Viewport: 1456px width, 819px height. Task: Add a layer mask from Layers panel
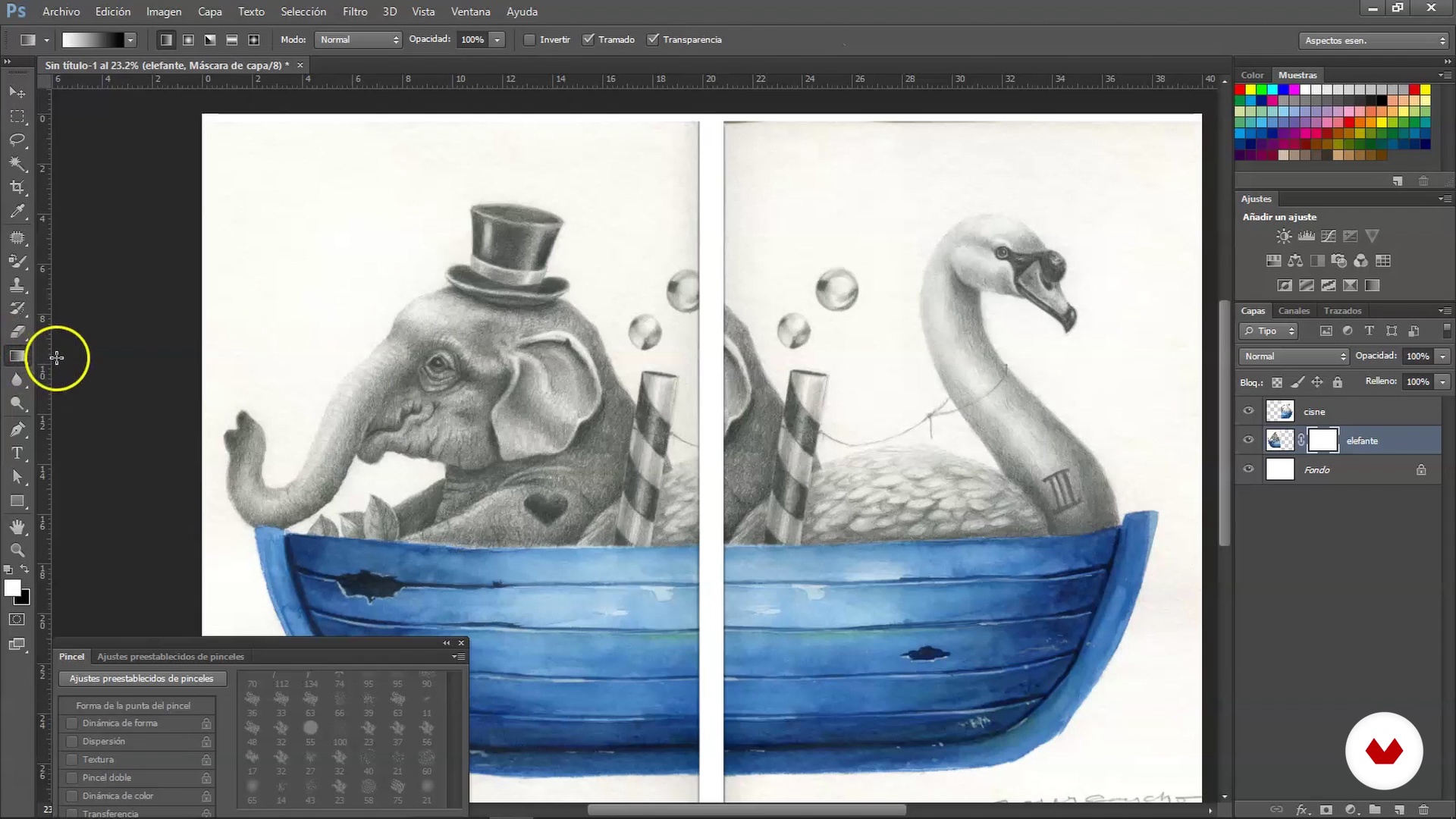1326,810
